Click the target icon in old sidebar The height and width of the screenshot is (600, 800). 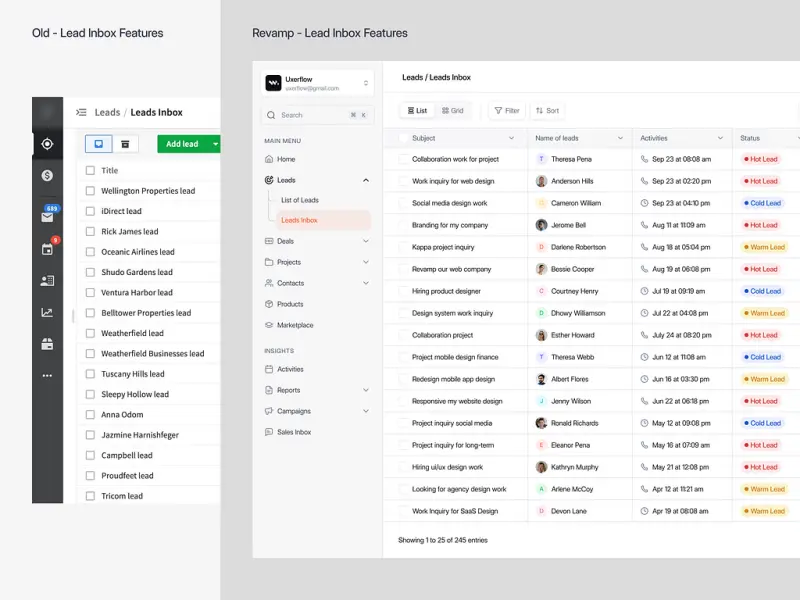point(47,144)
